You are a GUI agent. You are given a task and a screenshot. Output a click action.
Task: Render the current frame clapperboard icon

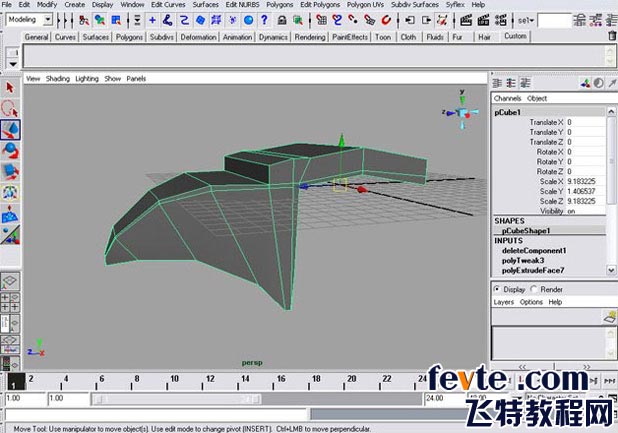tap(466, 20)
